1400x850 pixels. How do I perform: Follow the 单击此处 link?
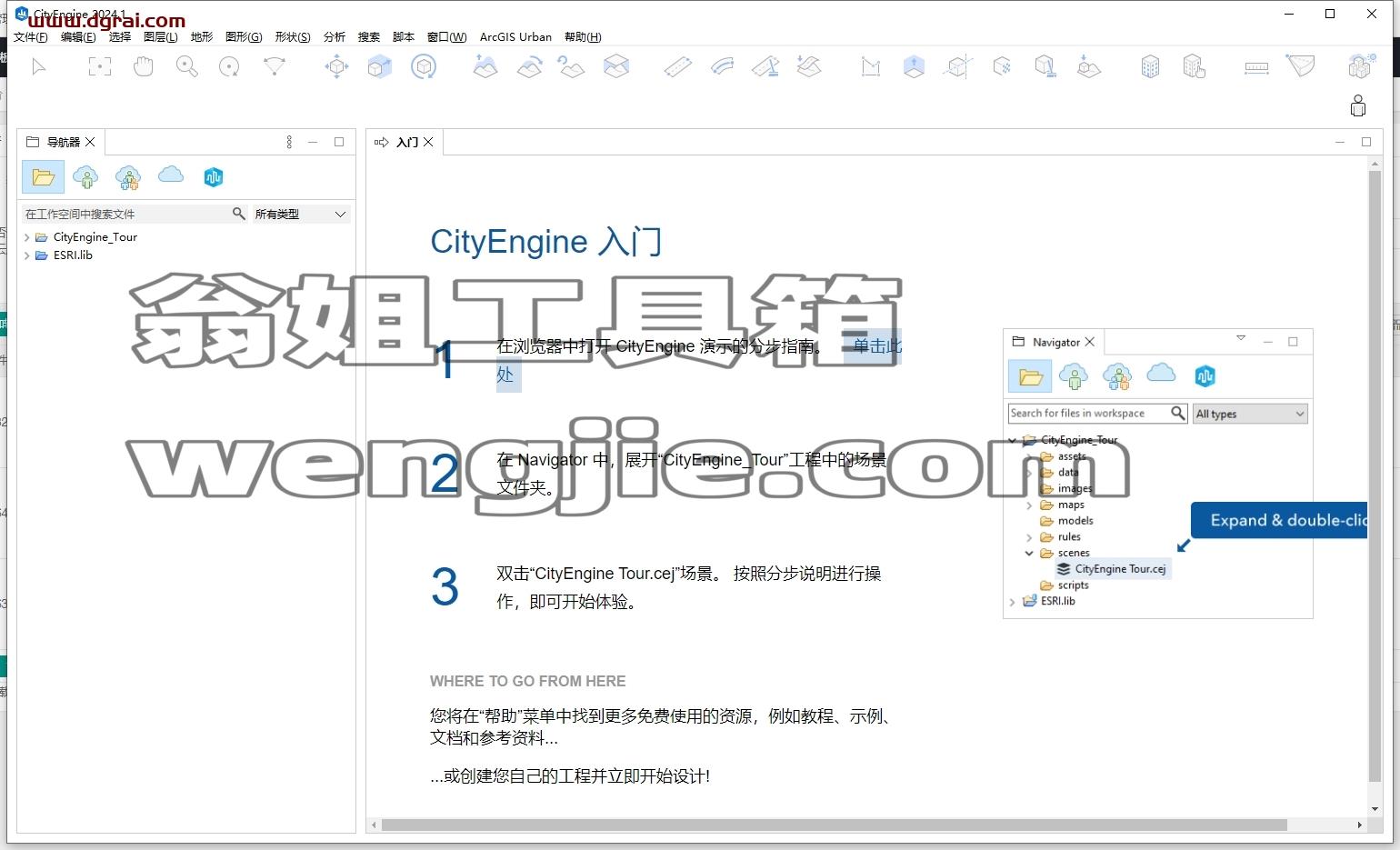876,346
